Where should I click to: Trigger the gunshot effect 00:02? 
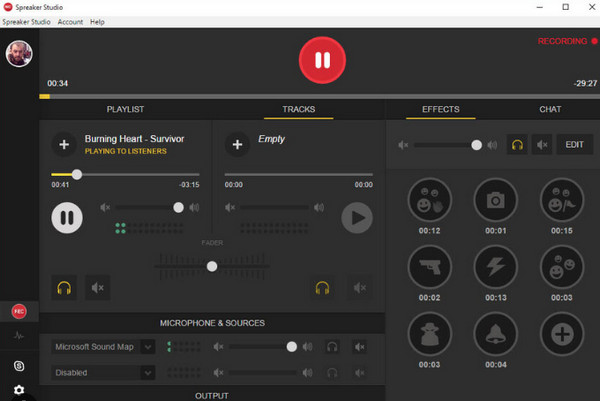tap(429, 267)
